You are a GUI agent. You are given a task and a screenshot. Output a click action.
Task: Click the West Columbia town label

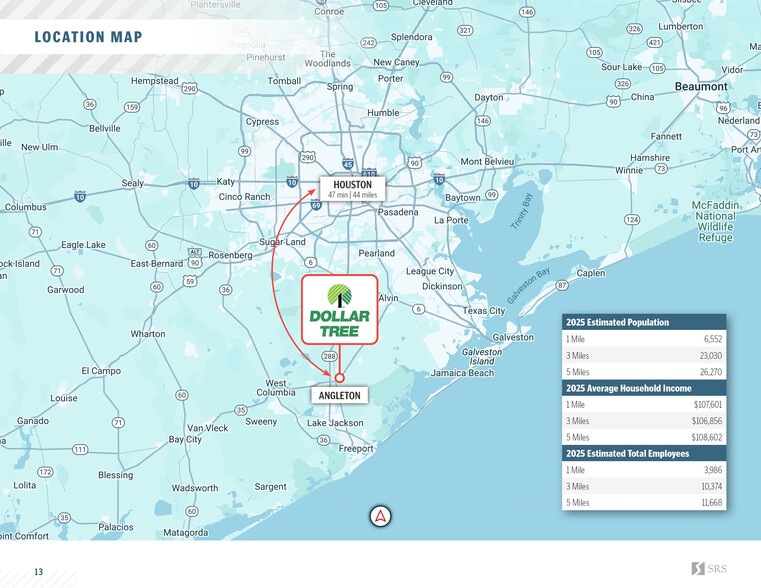pos(276,388)
